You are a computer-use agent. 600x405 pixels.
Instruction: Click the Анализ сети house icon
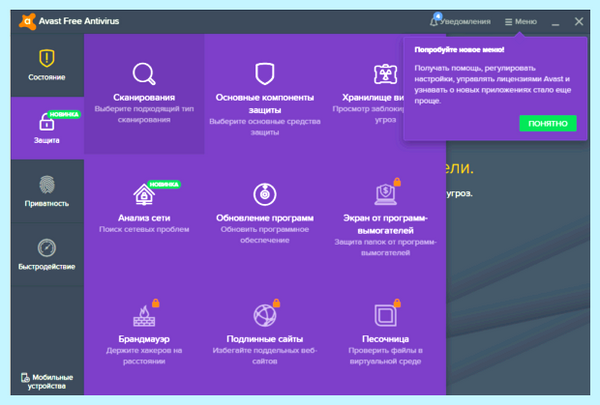pos(144,194)
